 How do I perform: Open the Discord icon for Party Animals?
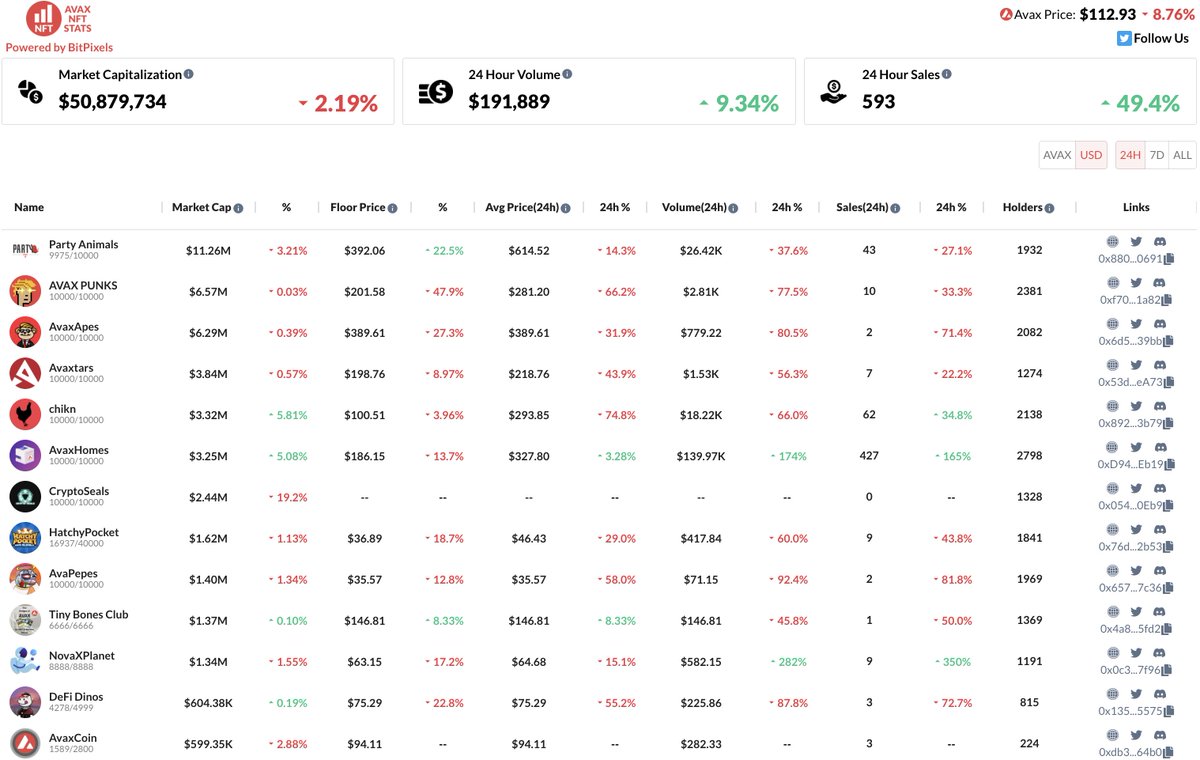1160,242
